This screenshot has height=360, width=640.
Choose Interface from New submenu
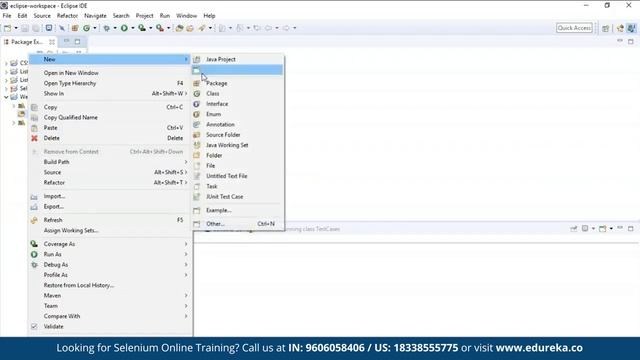[238, 104]
